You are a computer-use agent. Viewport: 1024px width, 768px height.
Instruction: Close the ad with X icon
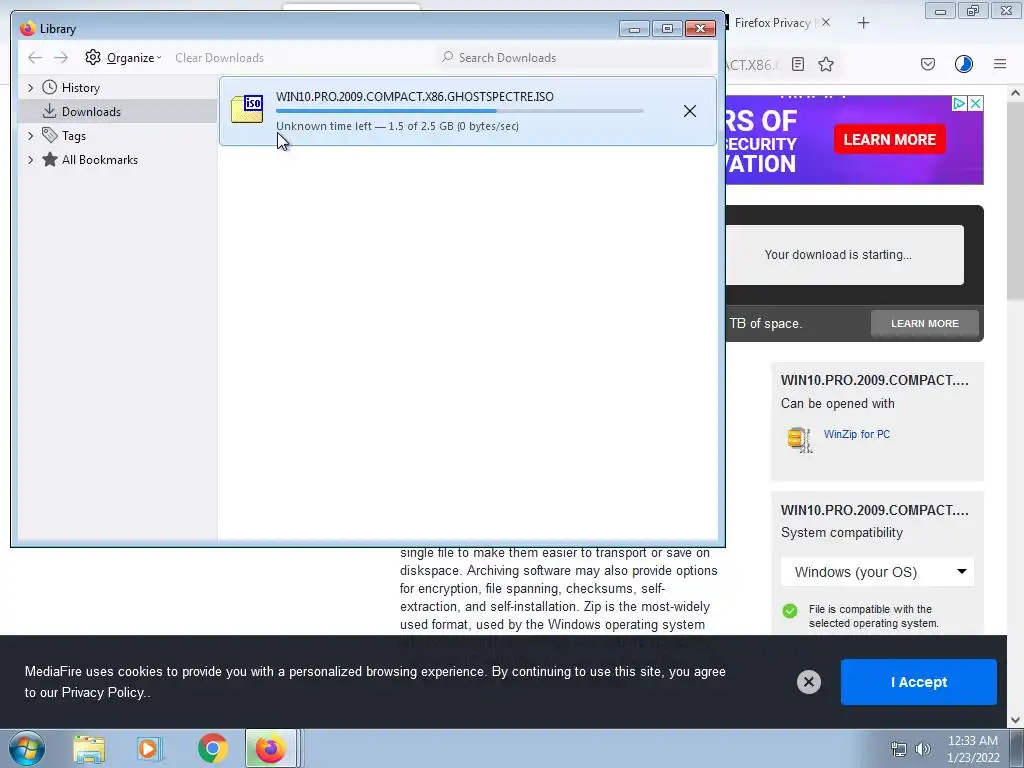point(975,103)
